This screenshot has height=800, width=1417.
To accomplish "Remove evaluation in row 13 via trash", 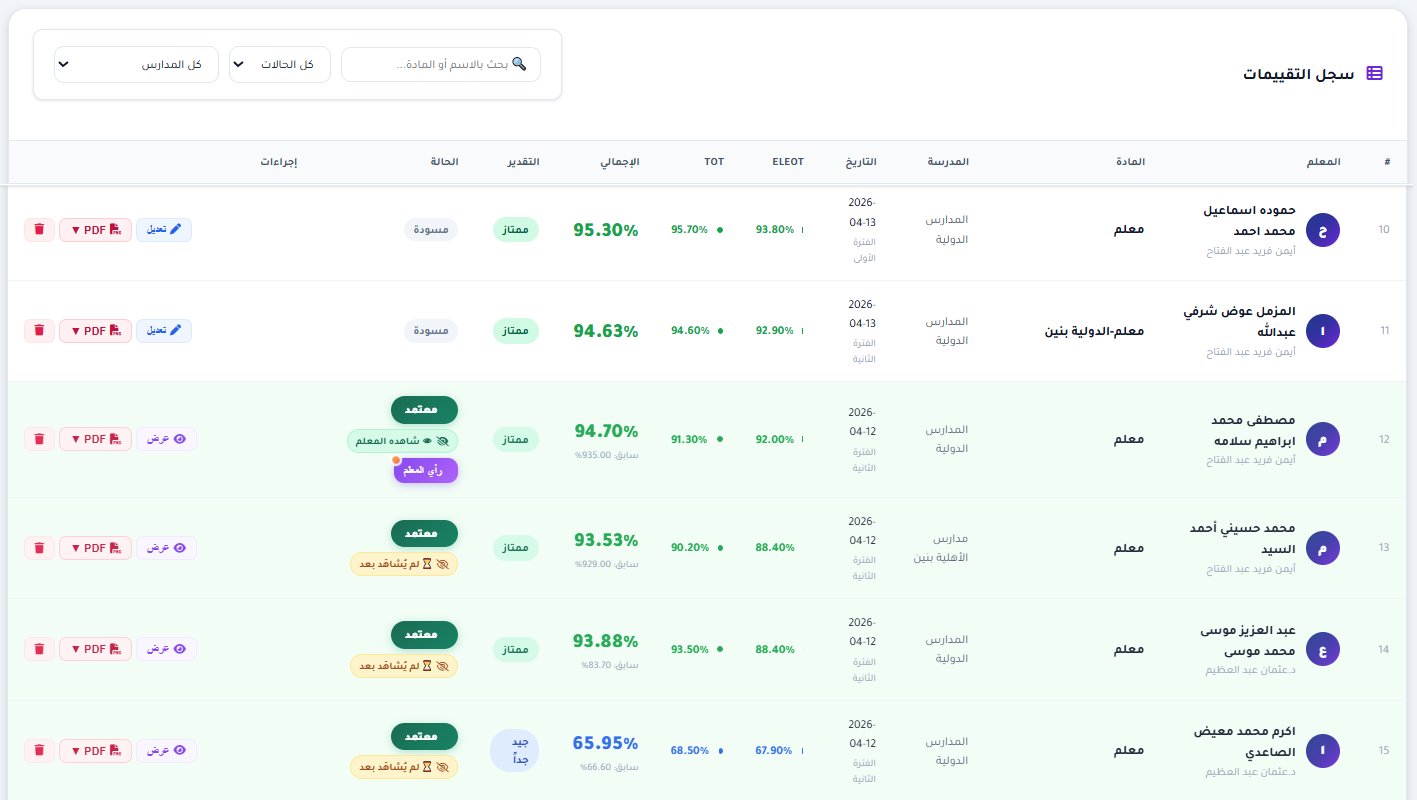I will (x=39, y=548).
